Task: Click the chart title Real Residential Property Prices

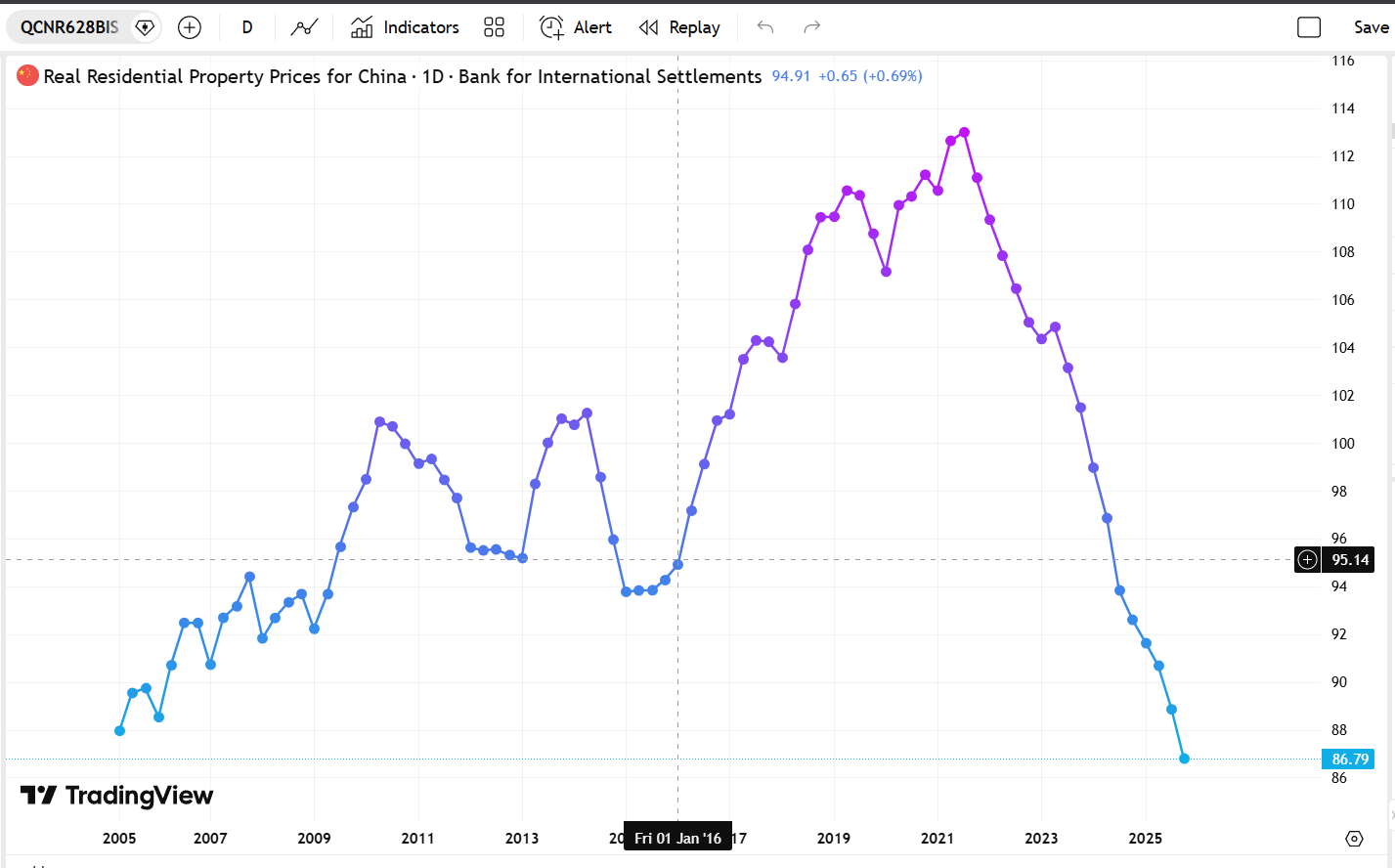Action: (x=225, y=76)
